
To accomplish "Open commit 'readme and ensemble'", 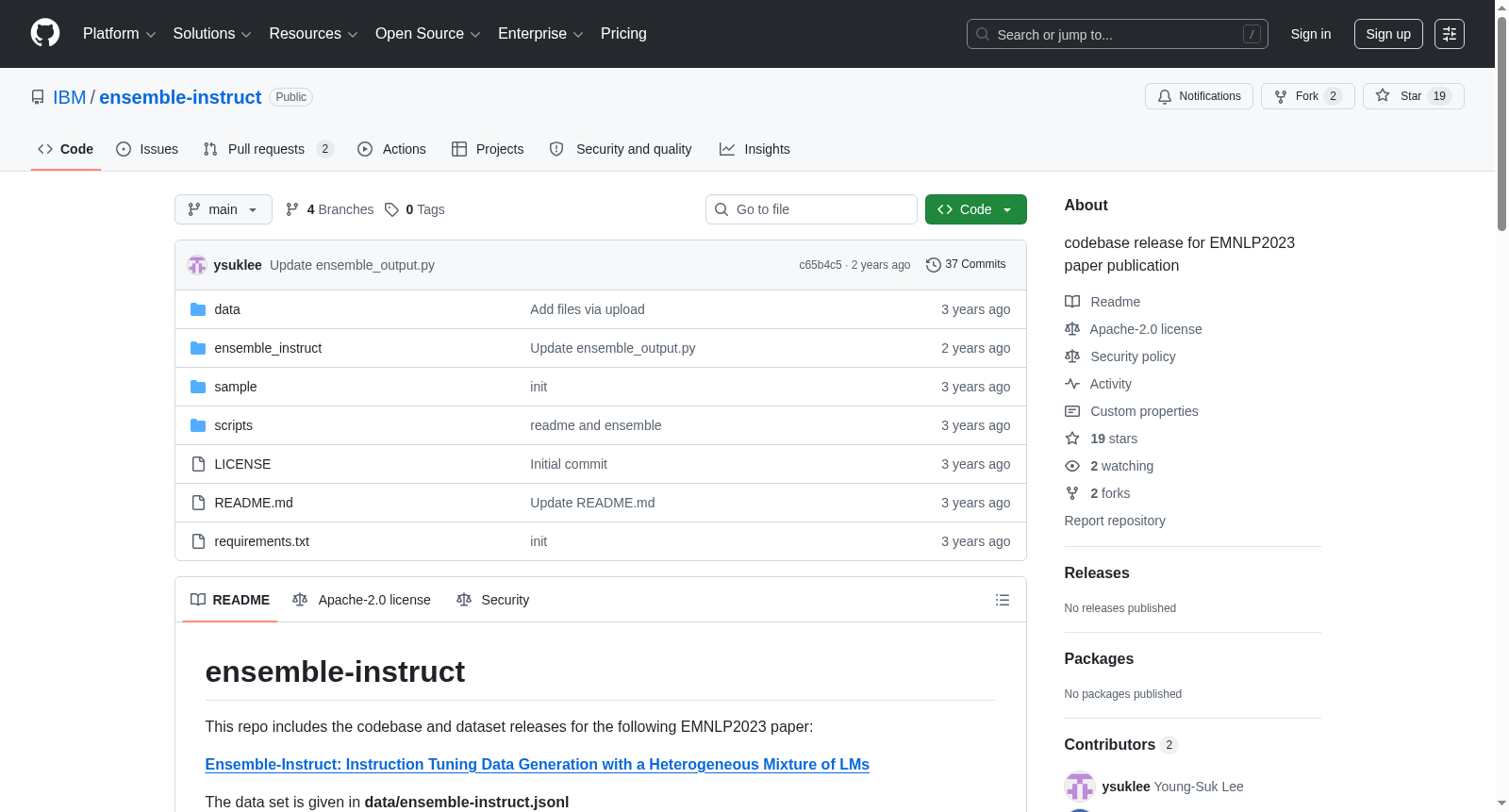I will point(595,425).
